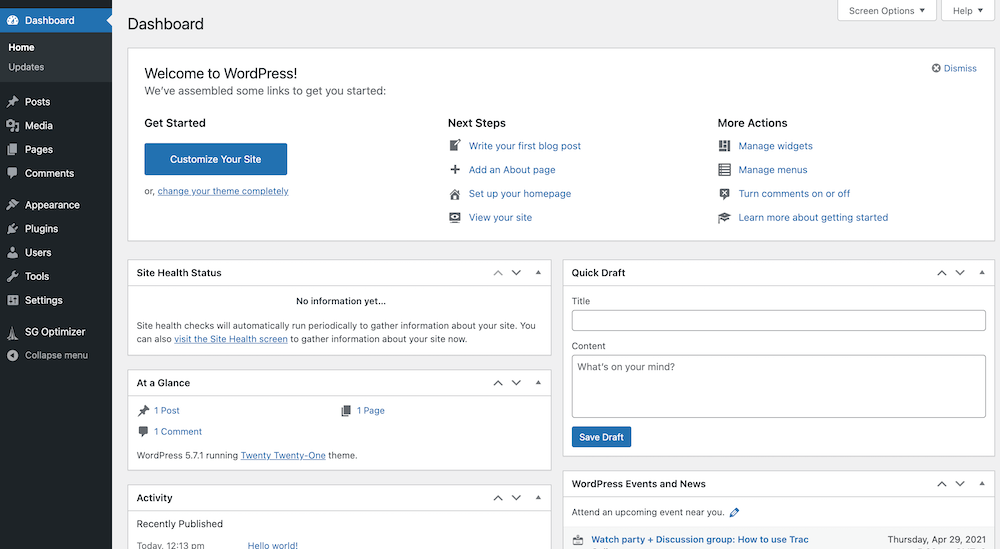The width and height of the screenshot is (1000, 549).
Task: Click the pages icon next to 1 Page
Action: tap(346, 411)
